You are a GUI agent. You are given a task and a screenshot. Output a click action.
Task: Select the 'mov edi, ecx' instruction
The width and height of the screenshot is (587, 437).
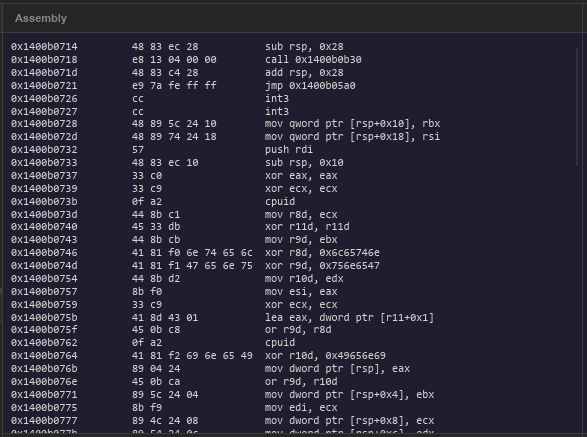coord(301,408)
